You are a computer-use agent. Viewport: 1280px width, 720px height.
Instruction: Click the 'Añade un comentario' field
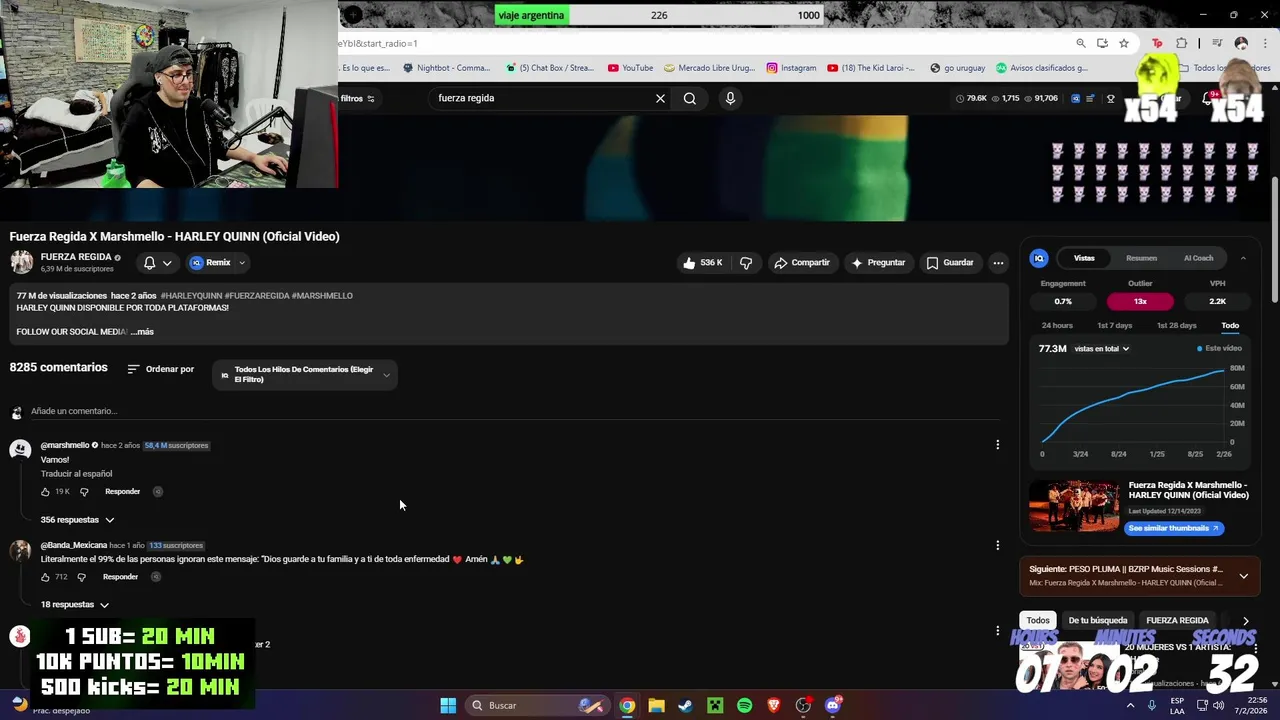point(515,411)
